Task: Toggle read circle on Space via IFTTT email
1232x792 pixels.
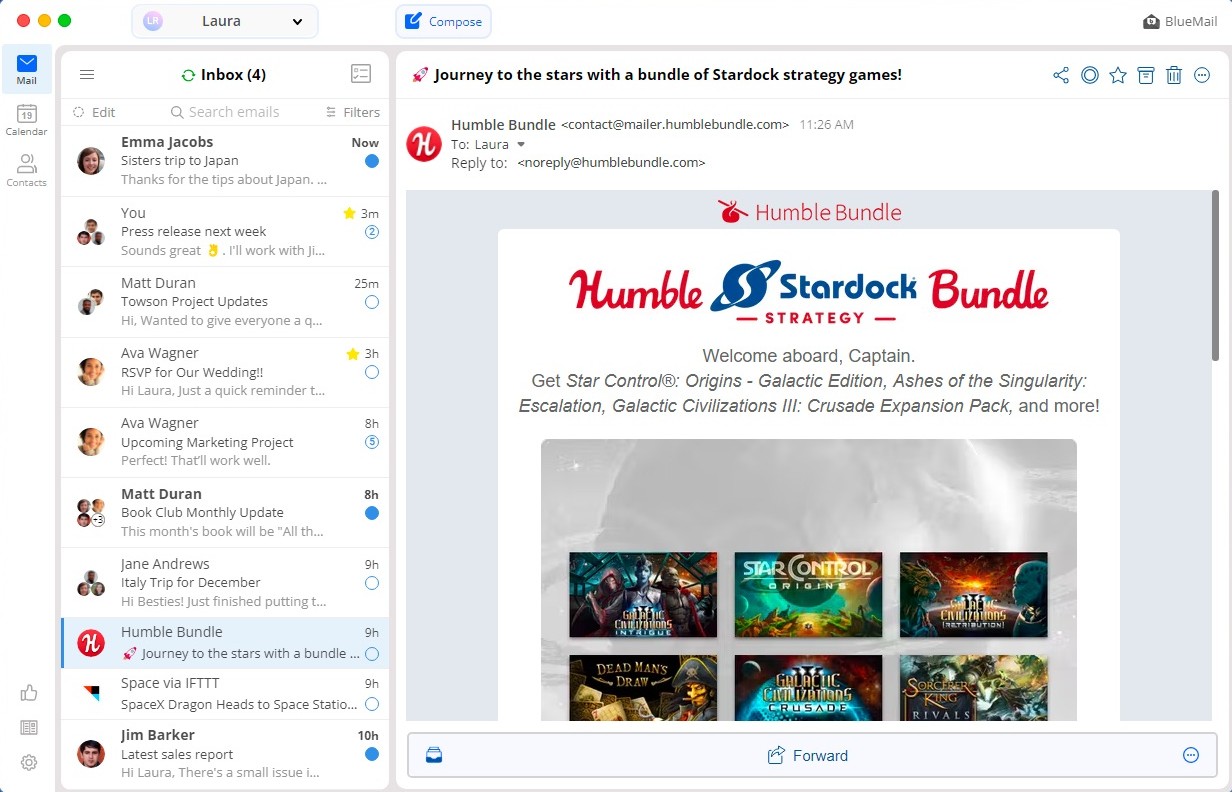Action: pos(372,705)
